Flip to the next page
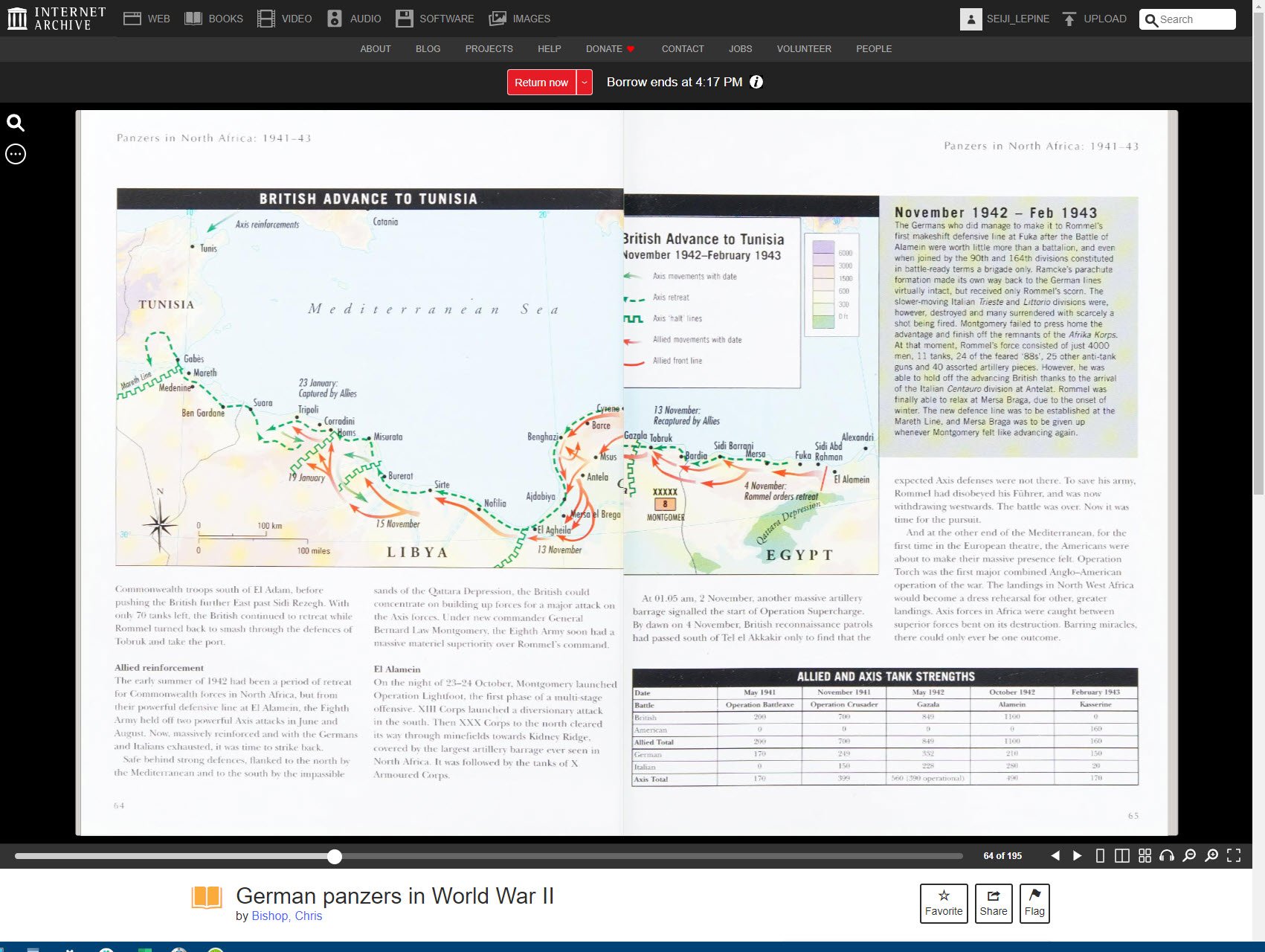The width and height of the screenshot is (1265, 952). [x=1077, y=856]
